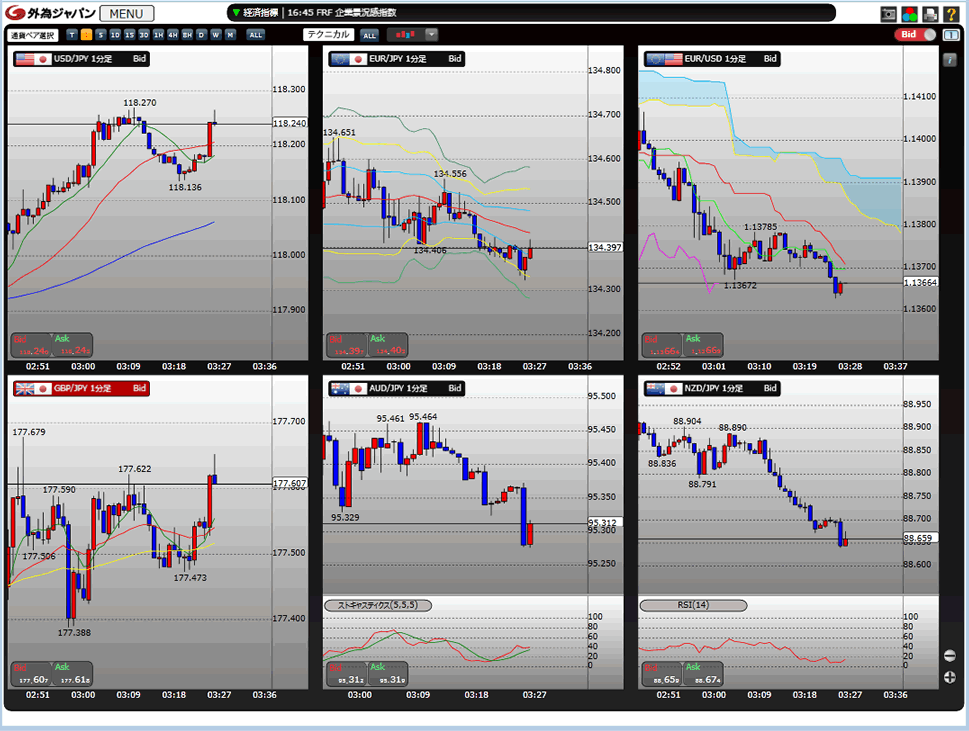Choose the 30-minute timeframe
The height and width of the screenshot is (731, 969).
click(x=144, y=35)
